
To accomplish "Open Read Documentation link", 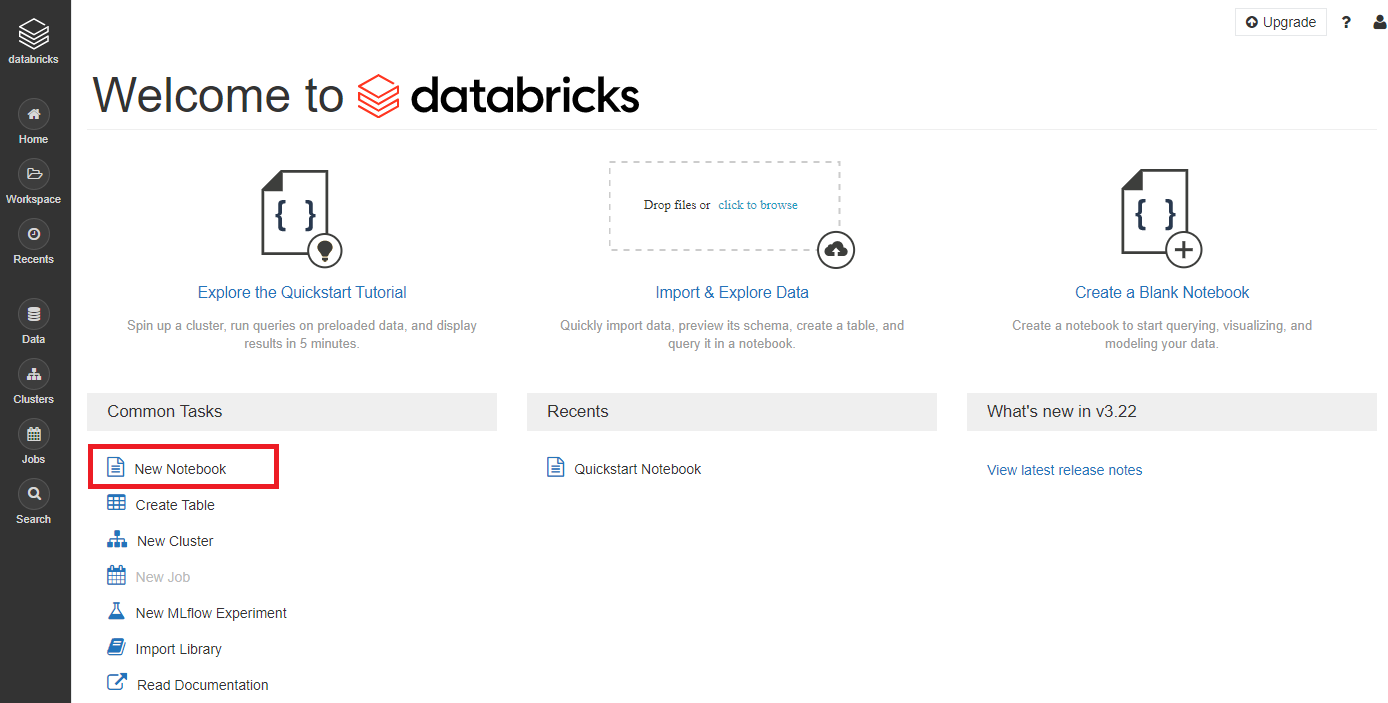I will 203,685.
